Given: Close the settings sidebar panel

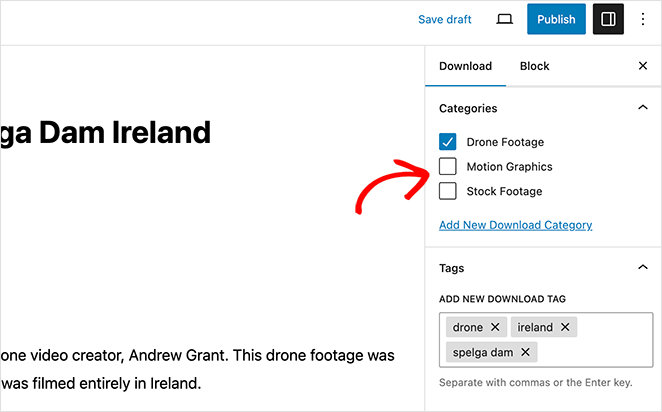Looking at the screenshot, I should (643, 66).
